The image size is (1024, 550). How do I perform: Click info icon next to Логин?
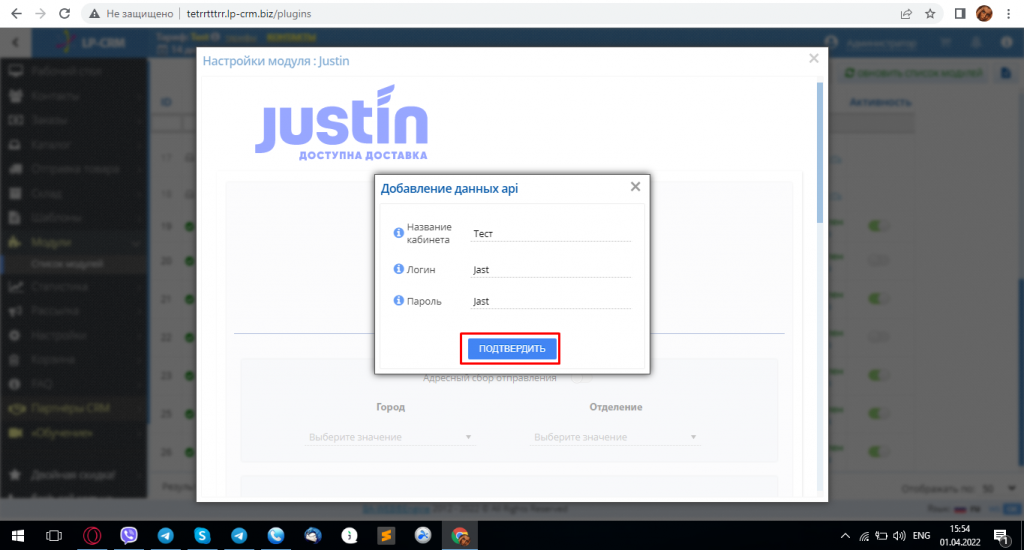tap(398, 268)
